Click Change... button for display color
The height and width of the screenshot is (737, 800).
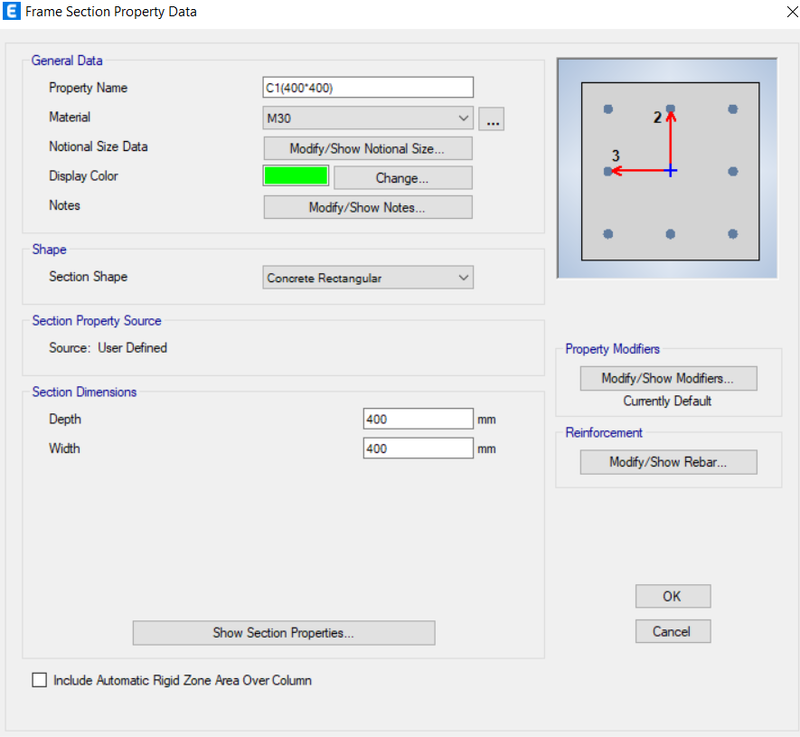point(403,177)
